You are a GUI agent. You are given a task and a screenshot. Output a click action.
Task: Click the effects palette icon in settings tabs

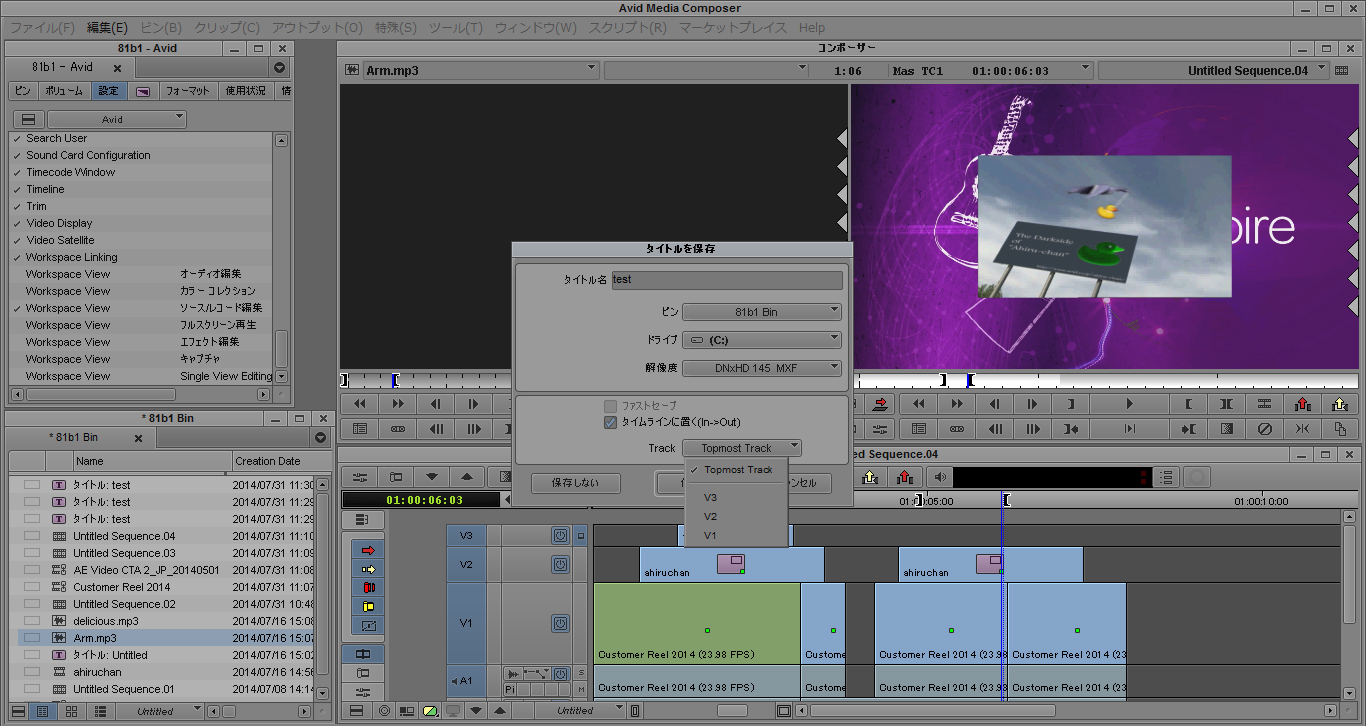click(143, 91)
